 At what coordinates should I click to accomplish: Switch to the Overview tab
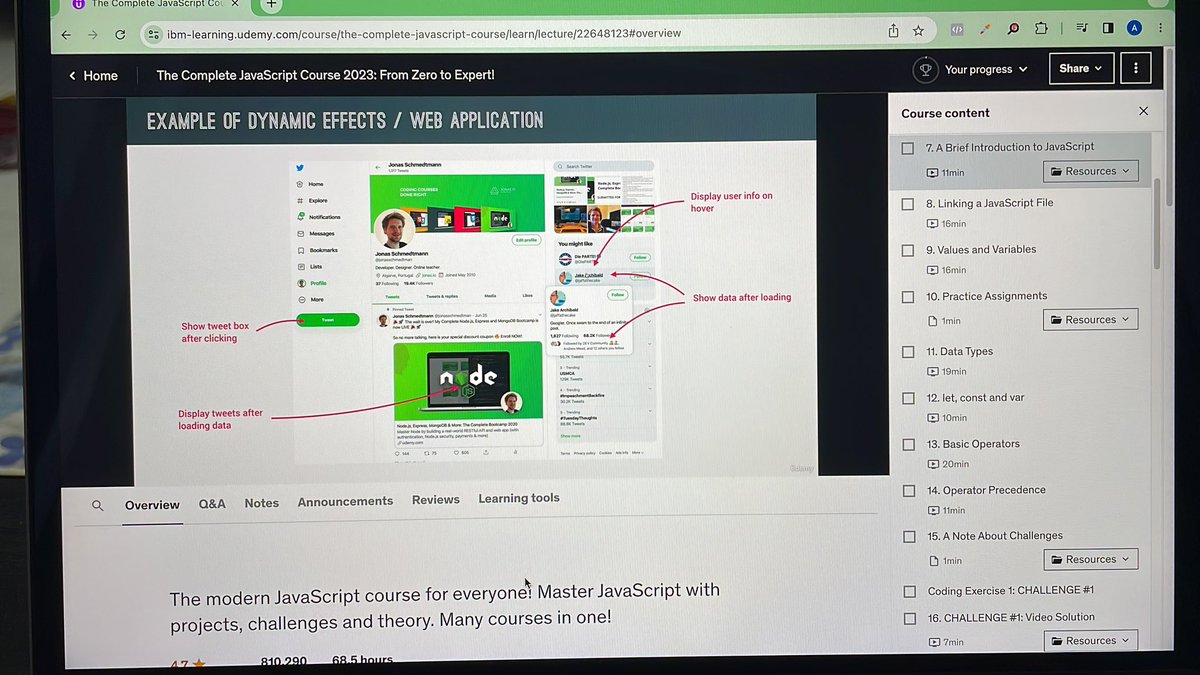[152, 505]
